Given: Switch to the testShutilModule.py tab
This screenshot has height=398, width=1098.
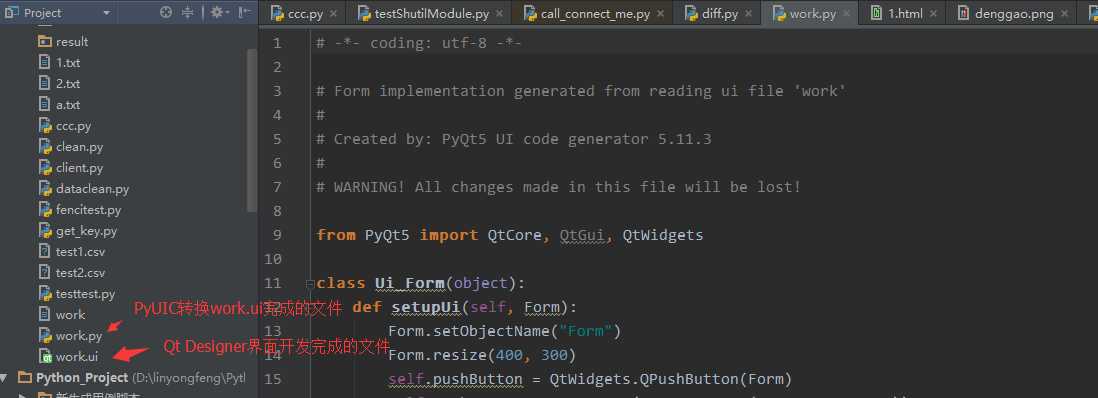Looking at the screenshot, I should 422,13.
